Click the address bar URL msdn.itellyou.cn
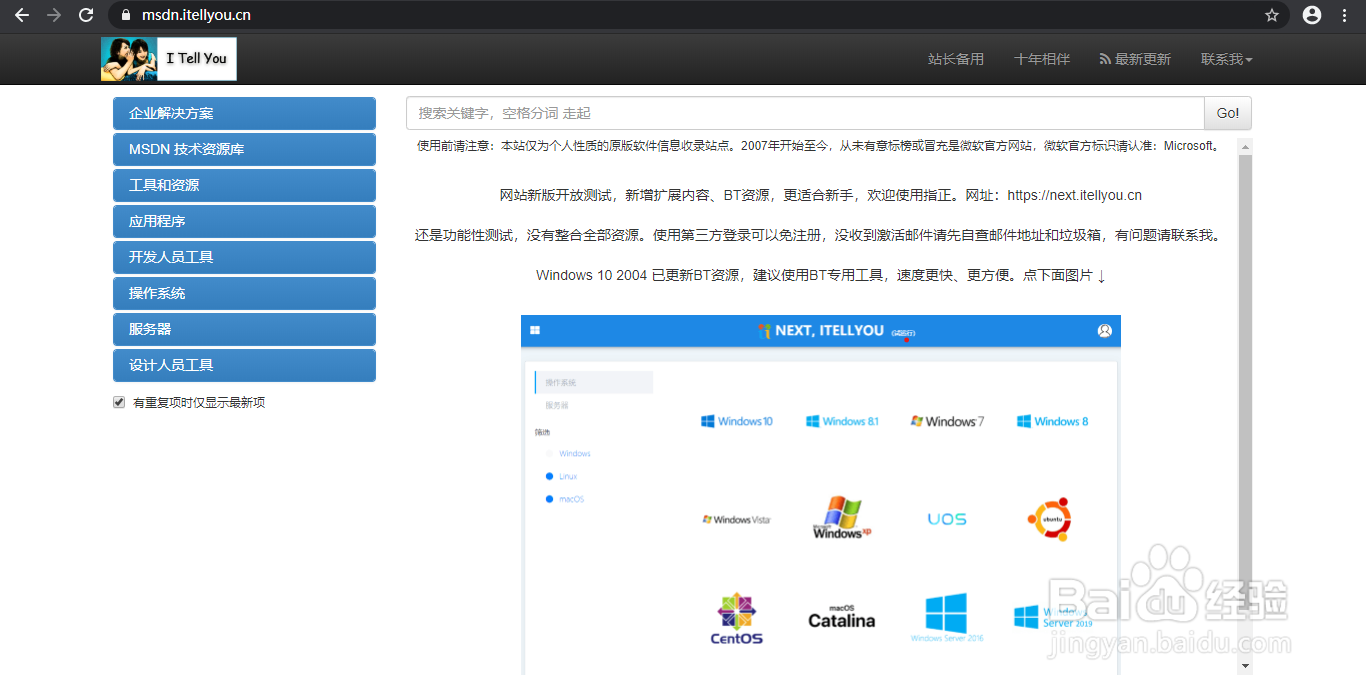The height and width of the screenshot is (690, 1366). [x=196, y=15]
